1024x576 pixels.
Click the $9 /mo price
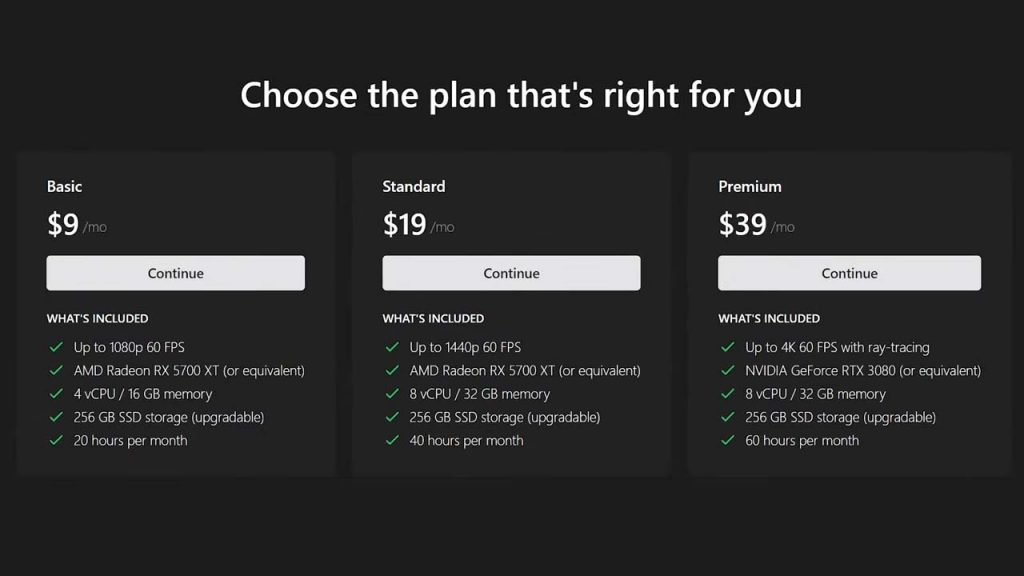coord(76,225)
